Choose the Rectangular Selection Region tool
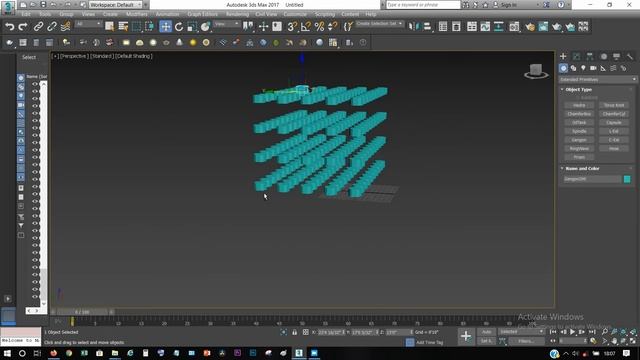This screenshot has height=360, width=640. pyautogui.click(x=136, y=27)
